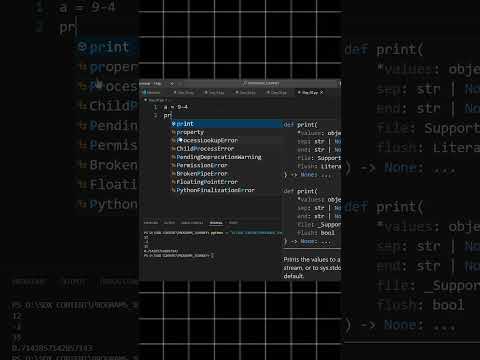Viewport: 480px width, 360px height.
Task: Click the class icon beside PermissionError
Action: click(174, 165)
